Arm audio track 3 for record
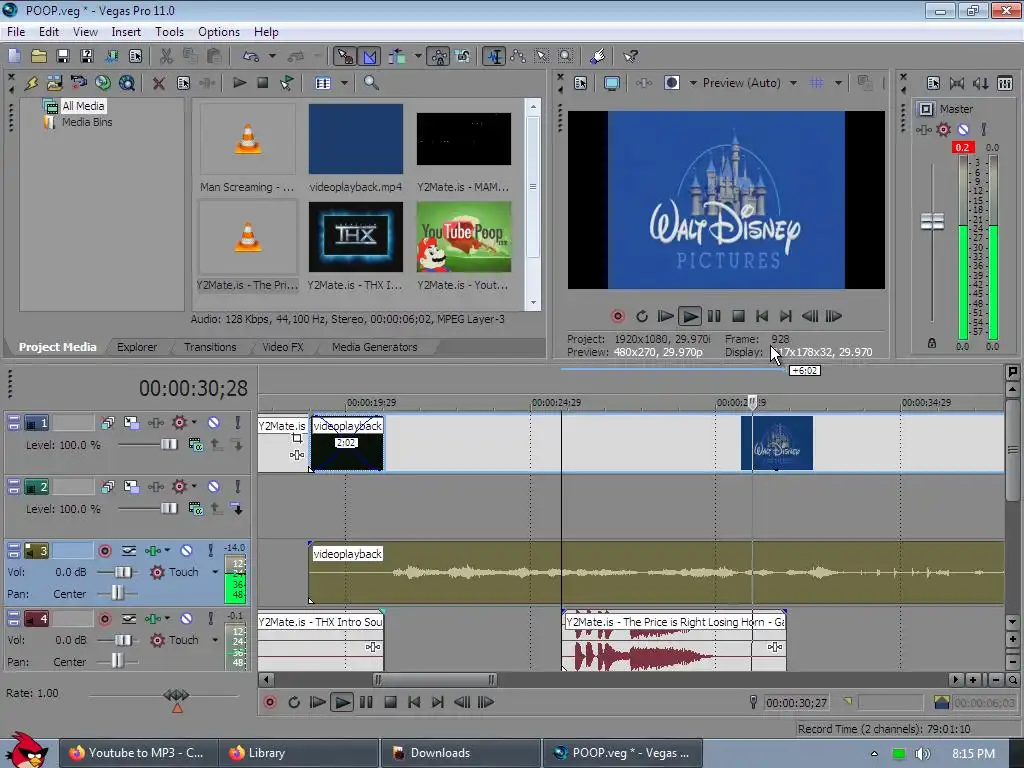 (x=104, y=551)
